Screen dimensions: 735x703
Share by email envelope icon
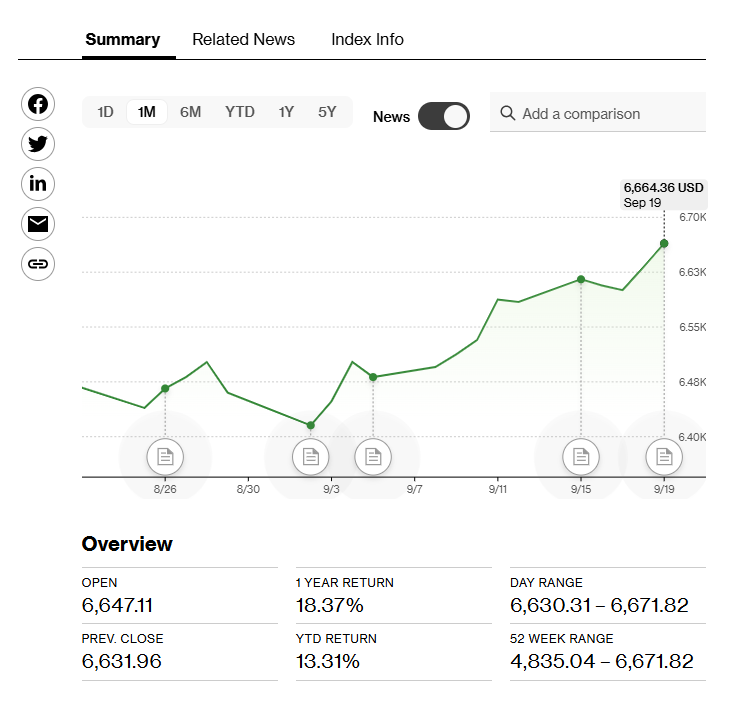coord(38,224)
